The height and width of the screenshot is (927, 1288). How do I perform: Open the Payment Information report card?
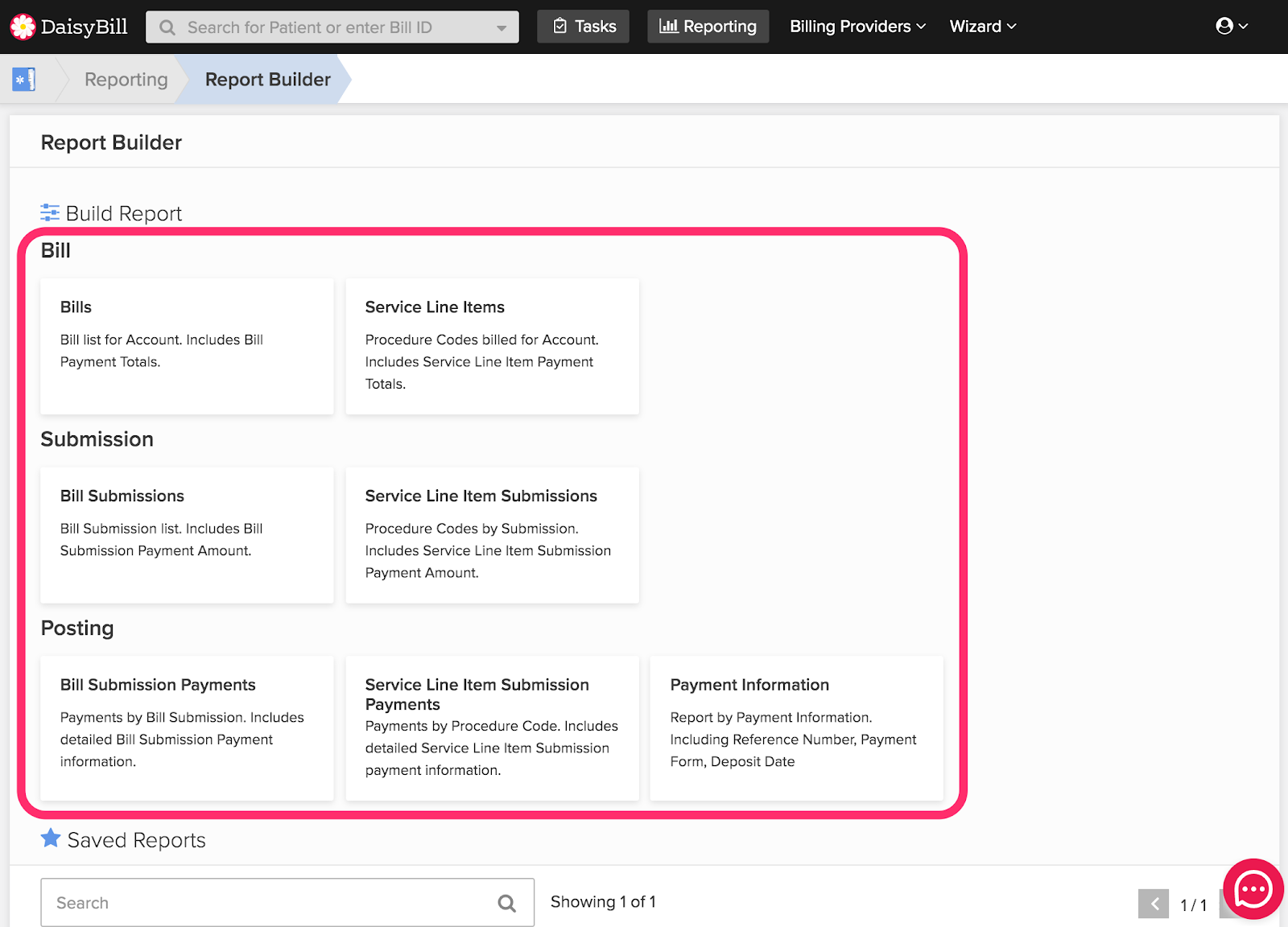click(x=796, y=727)
